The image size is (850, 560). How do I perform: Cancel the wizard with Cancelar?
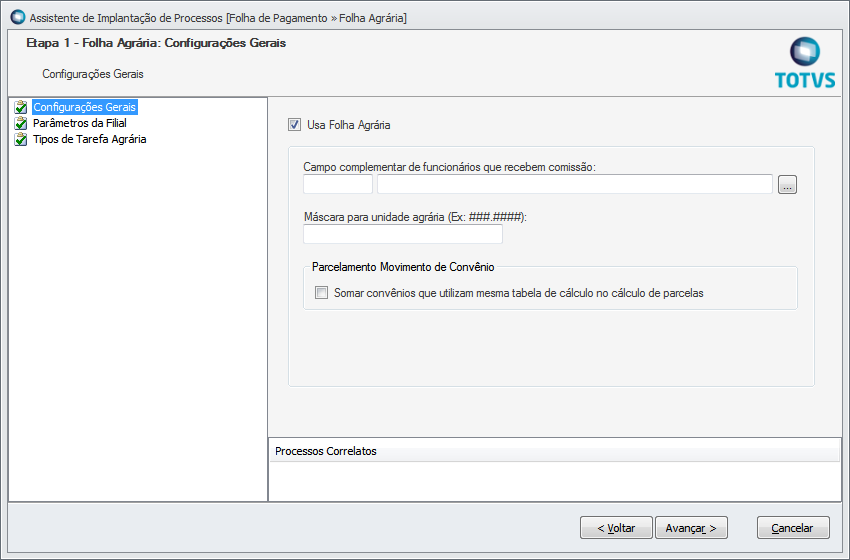[x=793, y=527]
